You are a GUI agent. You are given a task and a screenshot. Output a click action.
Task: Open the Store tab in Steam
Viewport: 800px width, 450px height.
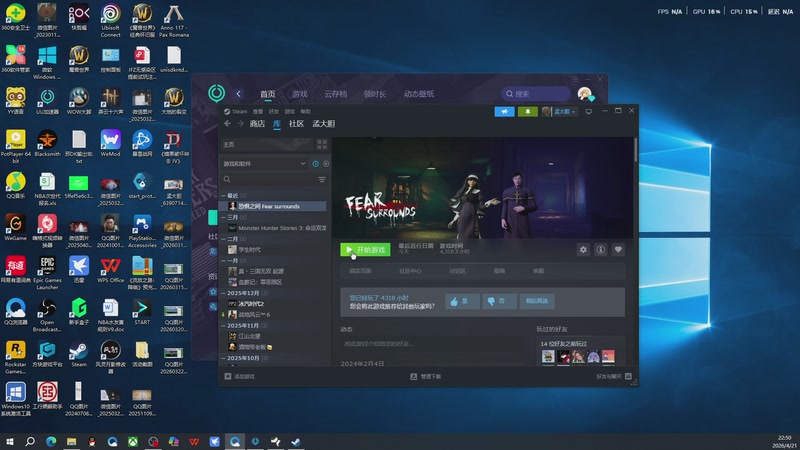257,123
